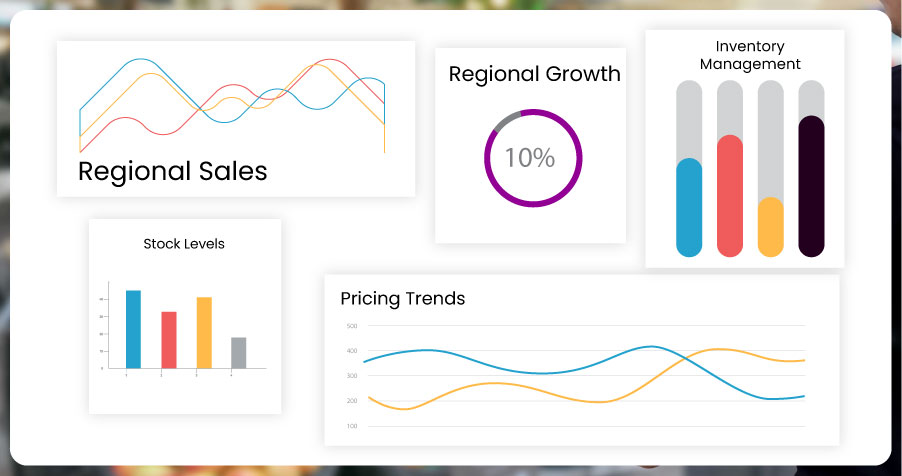902x476 pixels.
Task: Select the yellow bar in Stock Levels
Action: tap(204, 332)
